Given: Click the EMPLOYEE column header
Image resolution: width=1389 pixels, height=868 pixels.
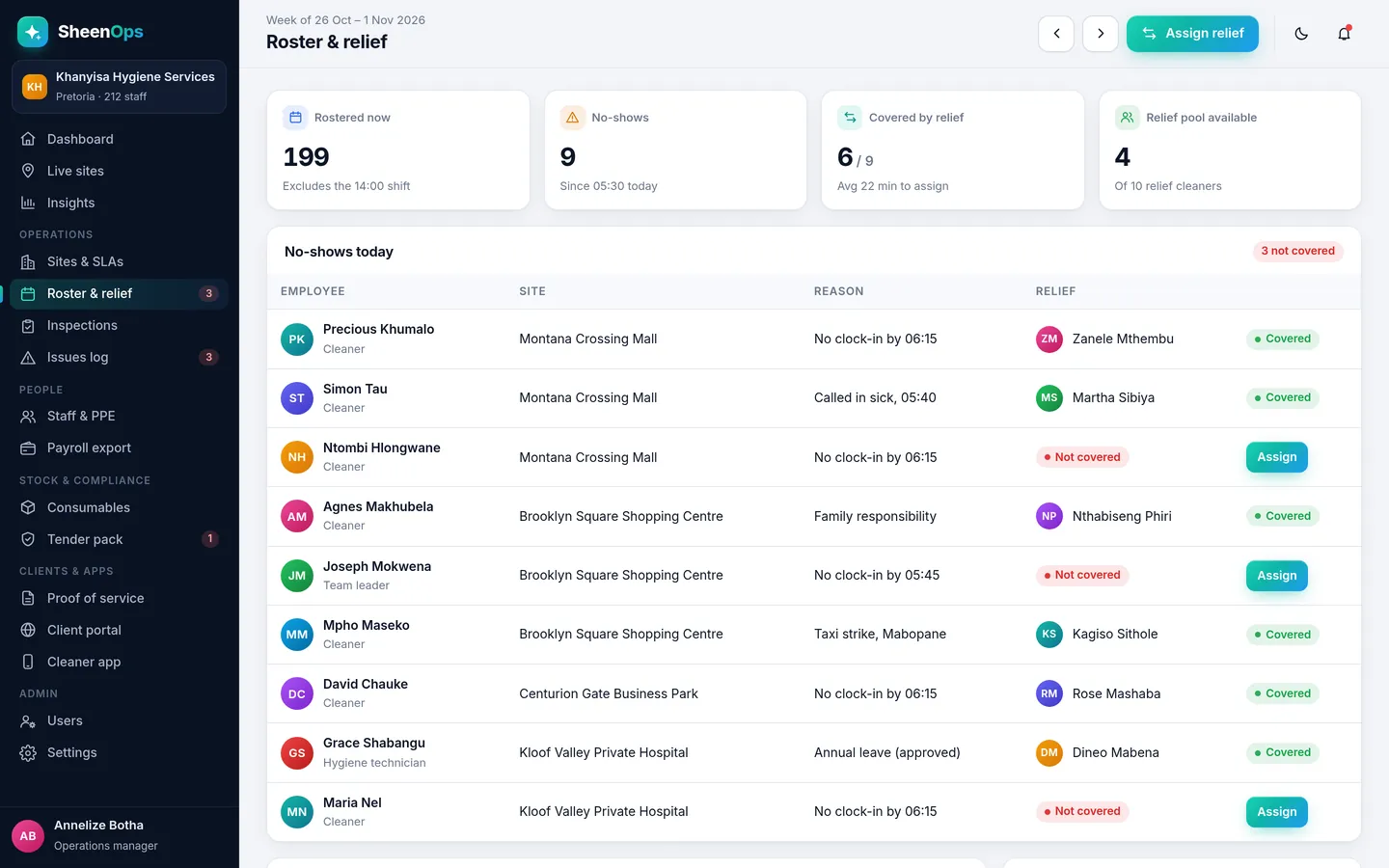Looking at the screenshot, I should (x=313, y=291).
